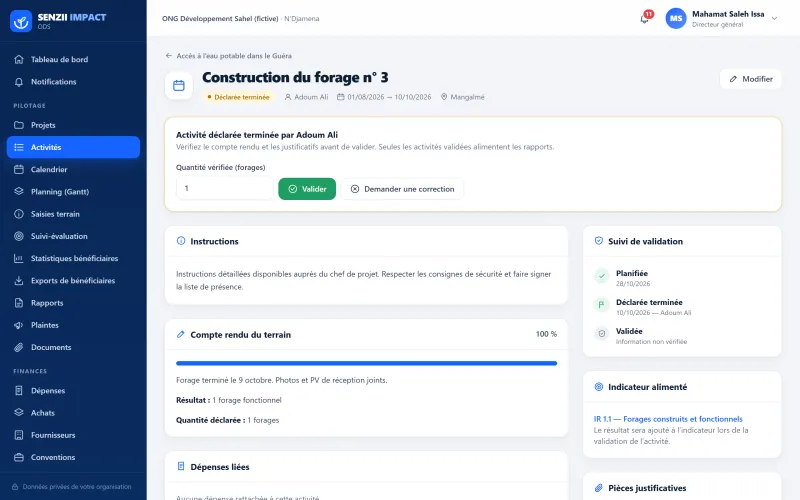Viewport: 800px width, 500px height.
Task: Click the activity calendar icon beside title
Action: (x=179, y=85)
